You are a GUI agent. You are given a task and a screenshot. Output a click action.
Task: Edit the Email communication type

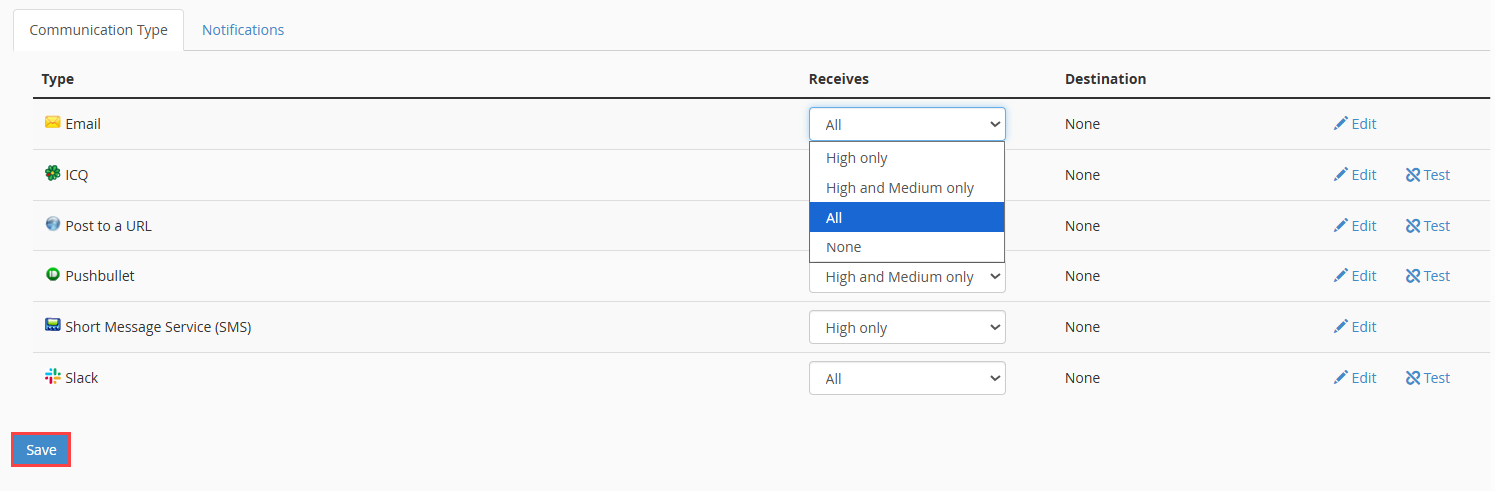[x=1355, y=124]
